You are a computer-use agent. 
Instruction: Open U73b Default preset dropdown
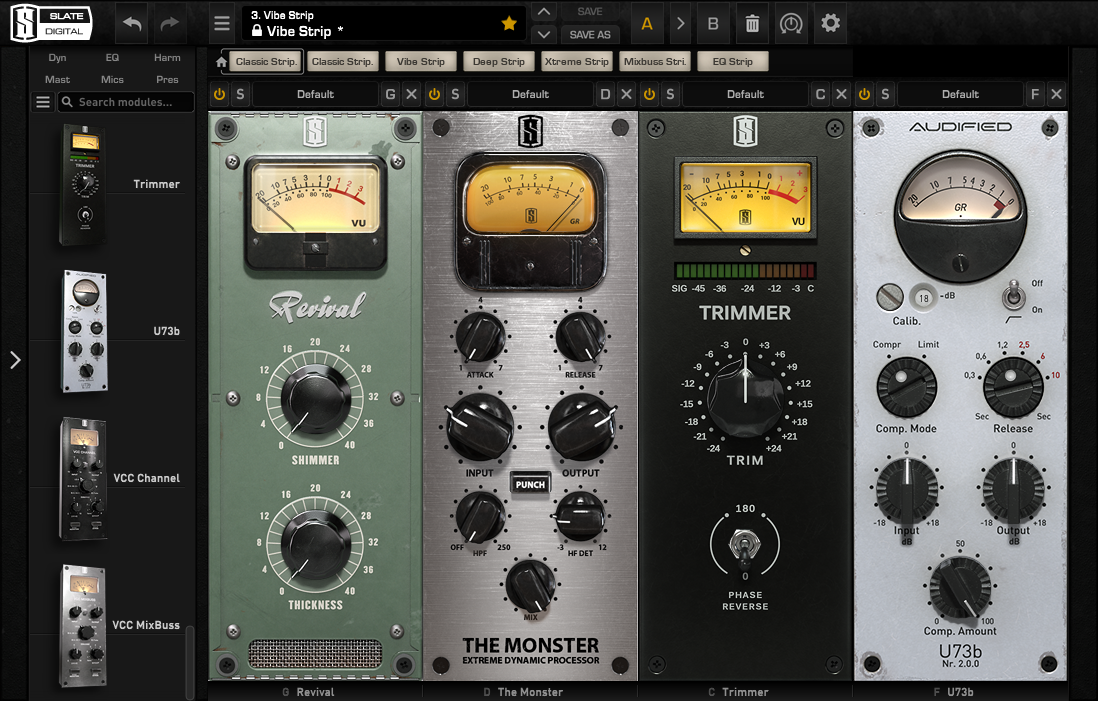click(x=960, y=94)
